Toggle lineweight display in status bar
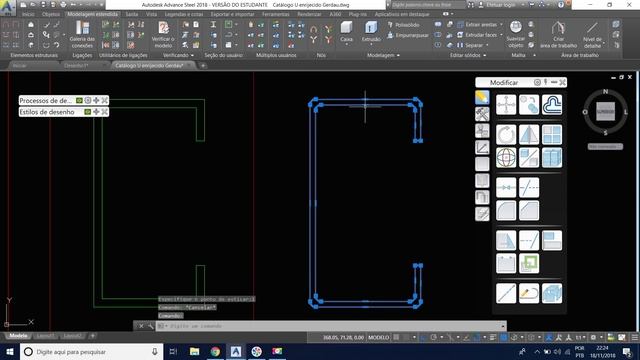Viewport: 640px width, 360px height. (x=493, y=337)
